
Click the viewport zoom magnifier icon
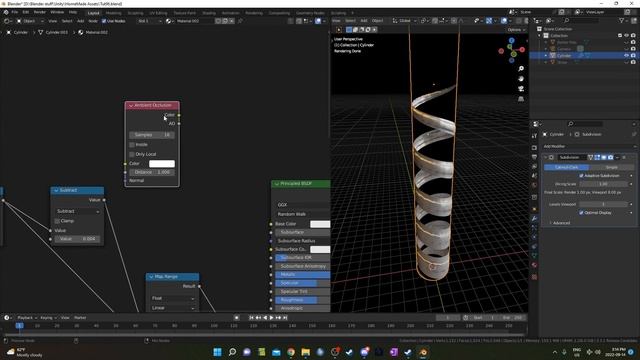click(x=521, y=69)
